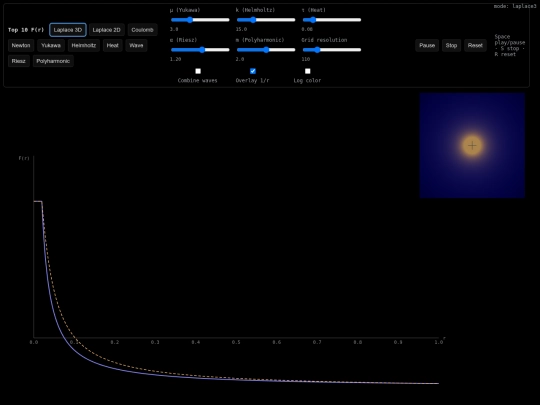Adjust the μ (Yukawa) slider
The image size is (540, 405).
tap(200, 20)
